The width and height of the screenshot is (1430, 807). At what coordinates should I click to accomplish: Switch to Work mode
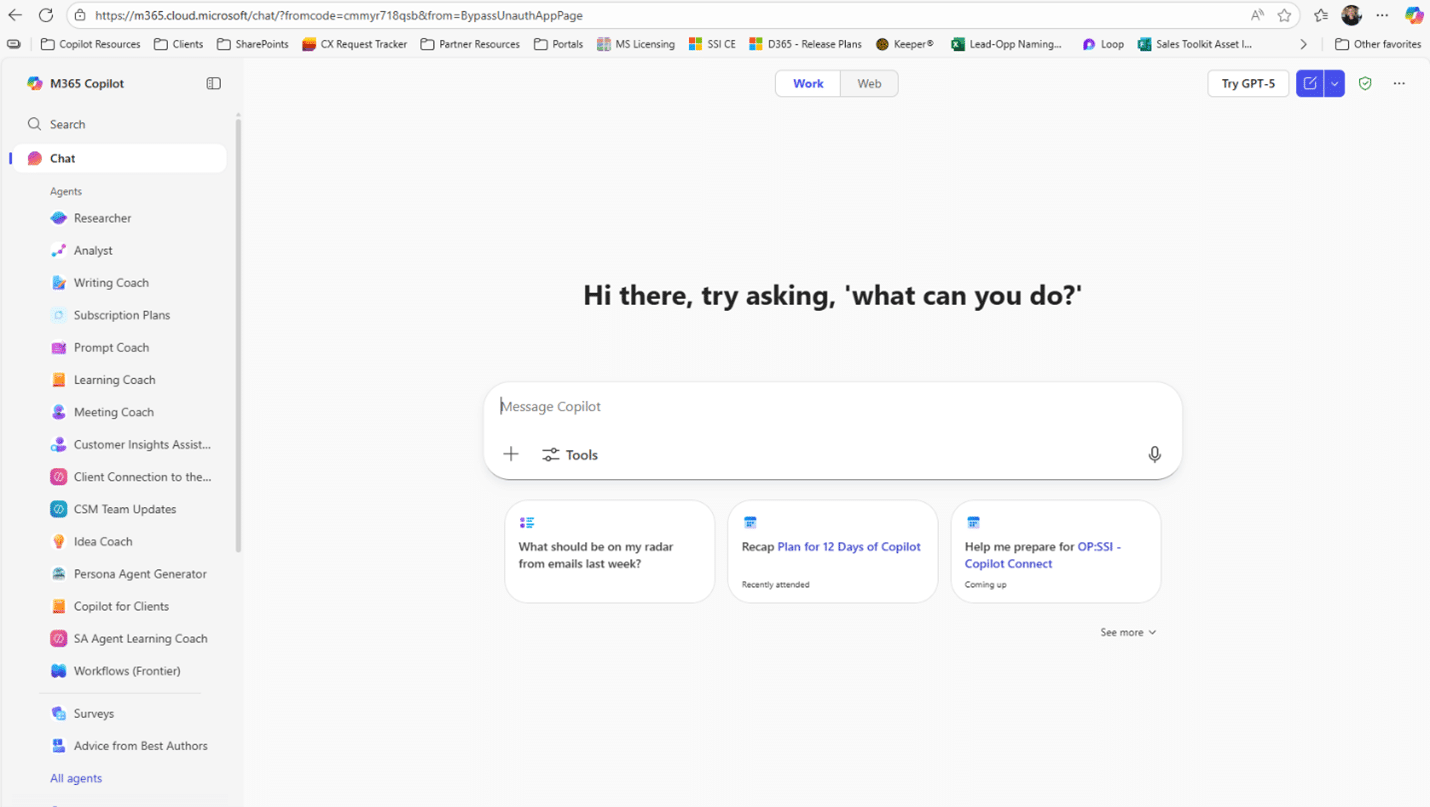[x=808, y=84]
